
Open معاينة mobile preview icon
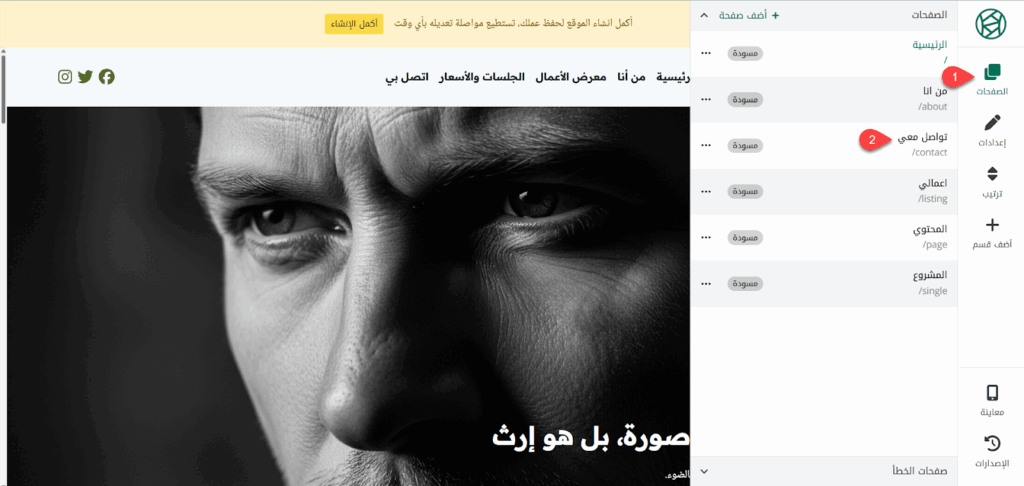[x=992, y=393]
